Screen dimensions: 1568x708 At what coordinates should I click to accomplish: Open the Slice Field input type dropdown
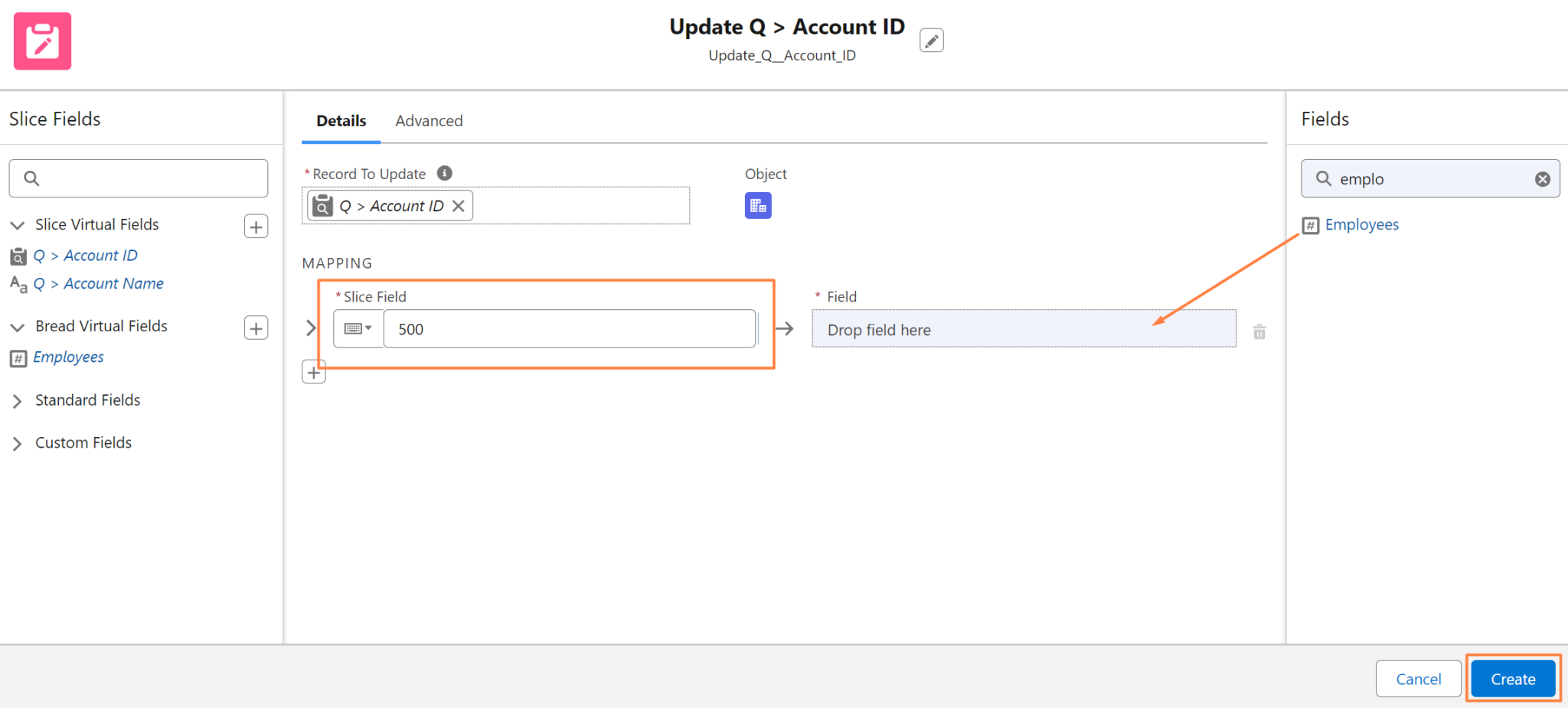(x=370, y=328)
